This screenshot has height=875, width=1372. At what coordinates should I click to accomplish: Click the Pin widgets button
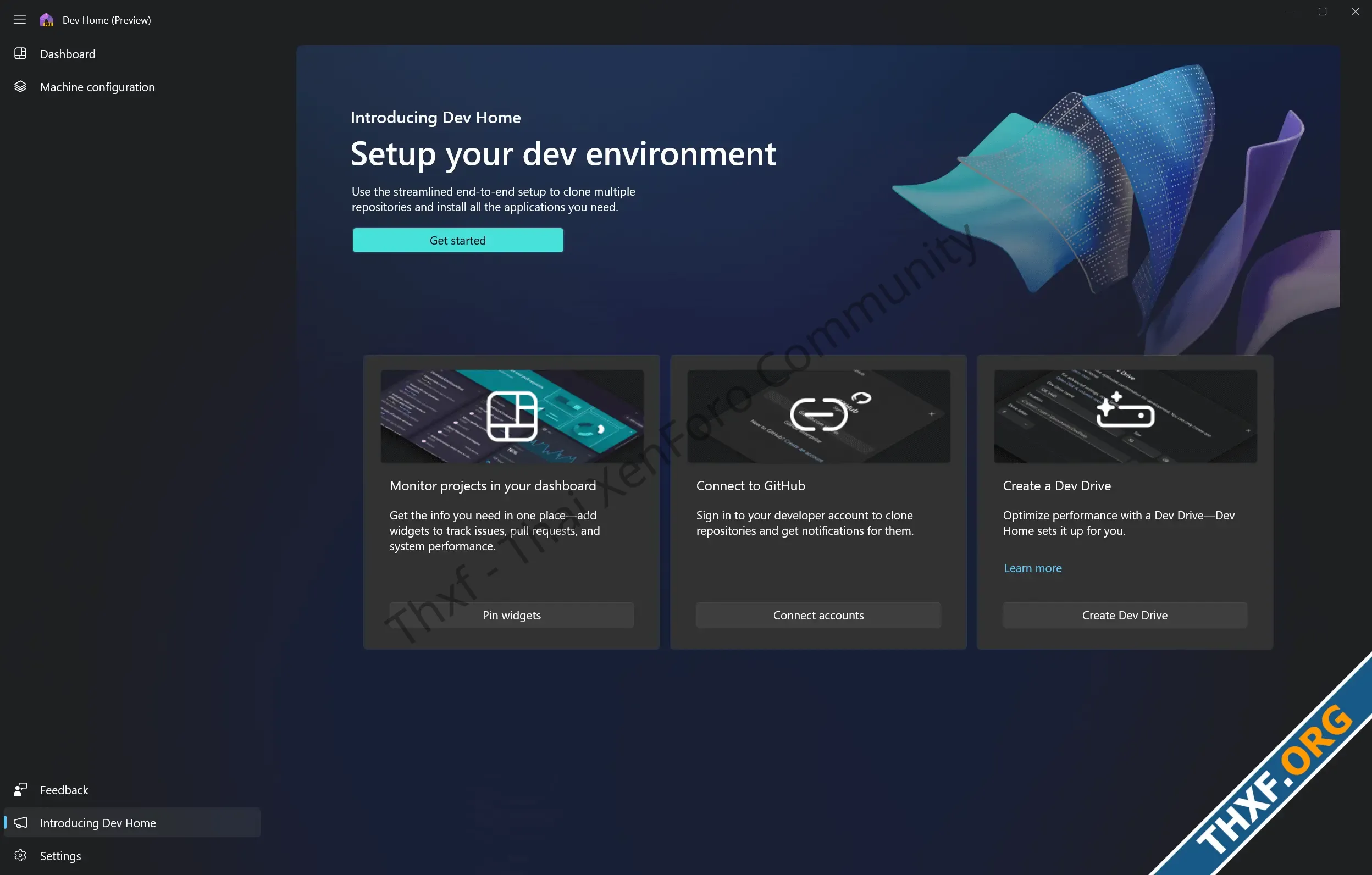tap(512, 615)
